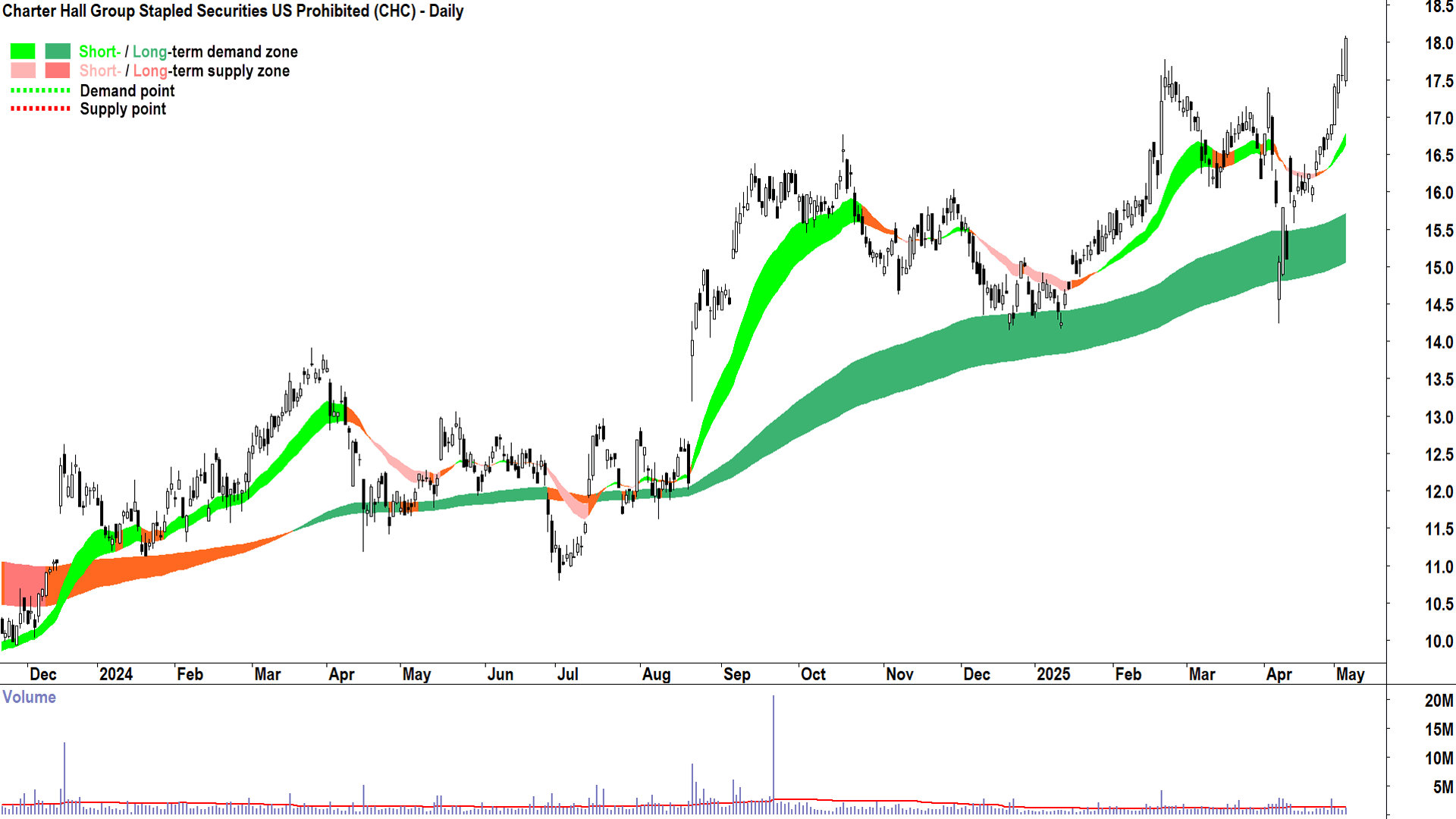The width and height of the screenshot is (1456, 819).
Task: Click the tallest volume spike bar
Action: click(x=773, y=751)
